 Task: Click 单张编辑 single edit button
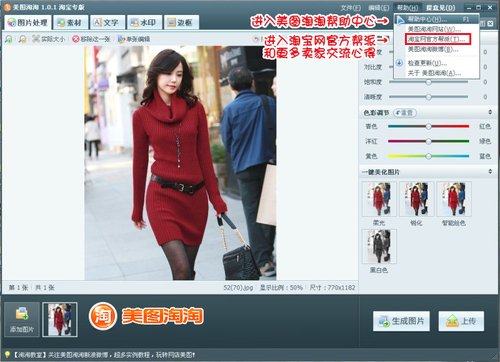pyautogui.click(x=134, y=39)
